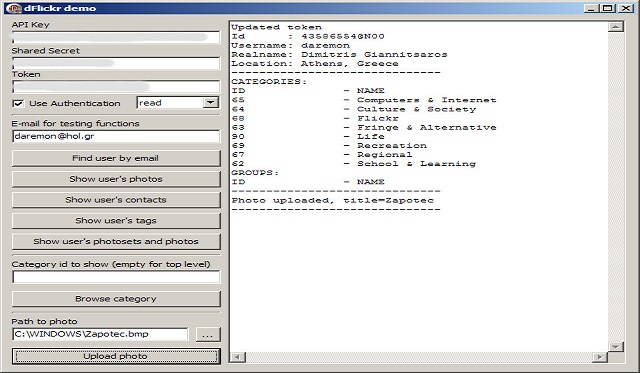Viewport: 640px width, 373px height.
Task: Click Show user's tags button
Action: (x=116, y=221)
